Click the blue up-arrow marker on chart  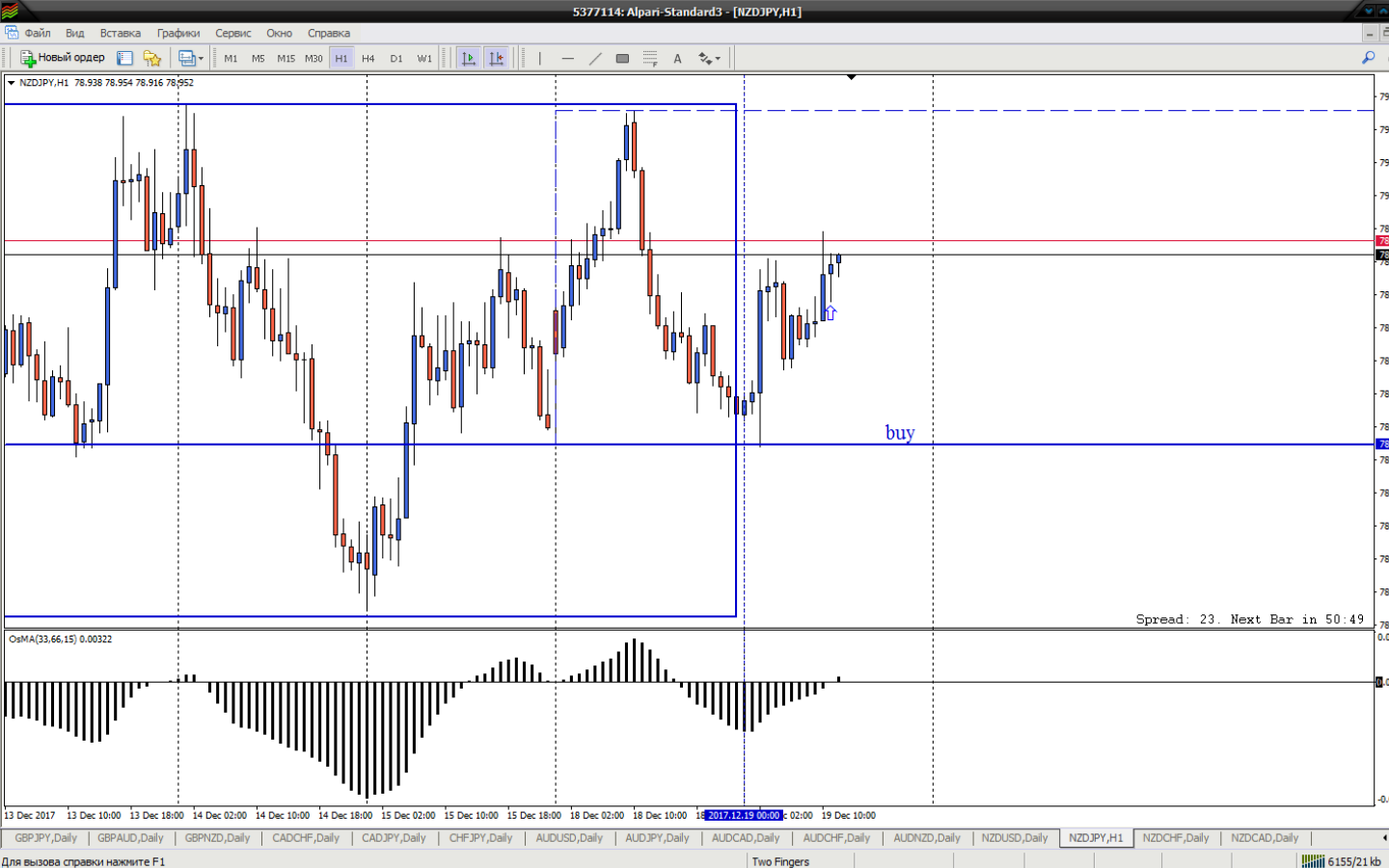[830, 312]
